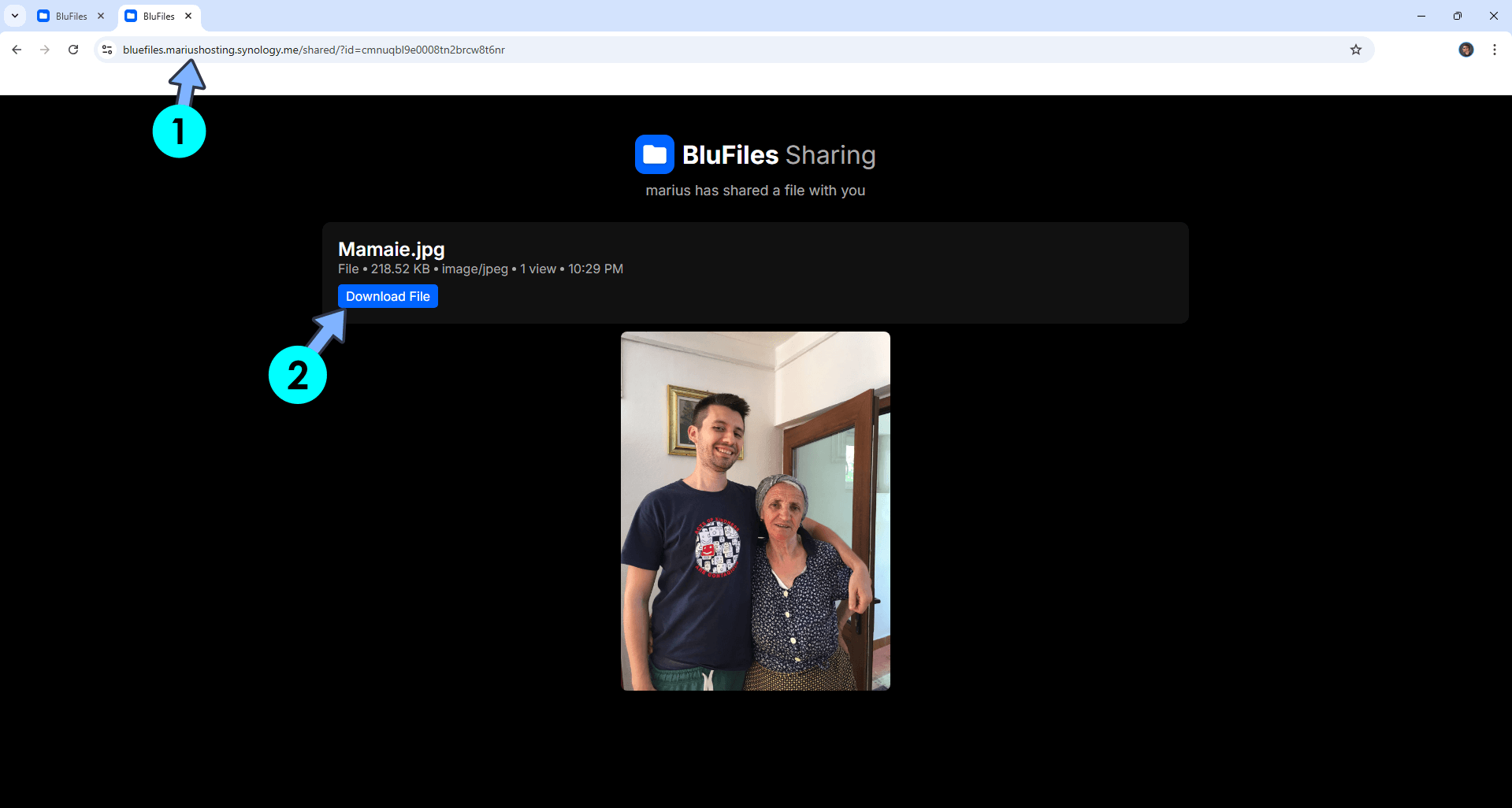This screenshot has height=808, width=1512.
Task: Open the Chrome profile avatar
Action: pyautogui.click(x=1466, y=50)
